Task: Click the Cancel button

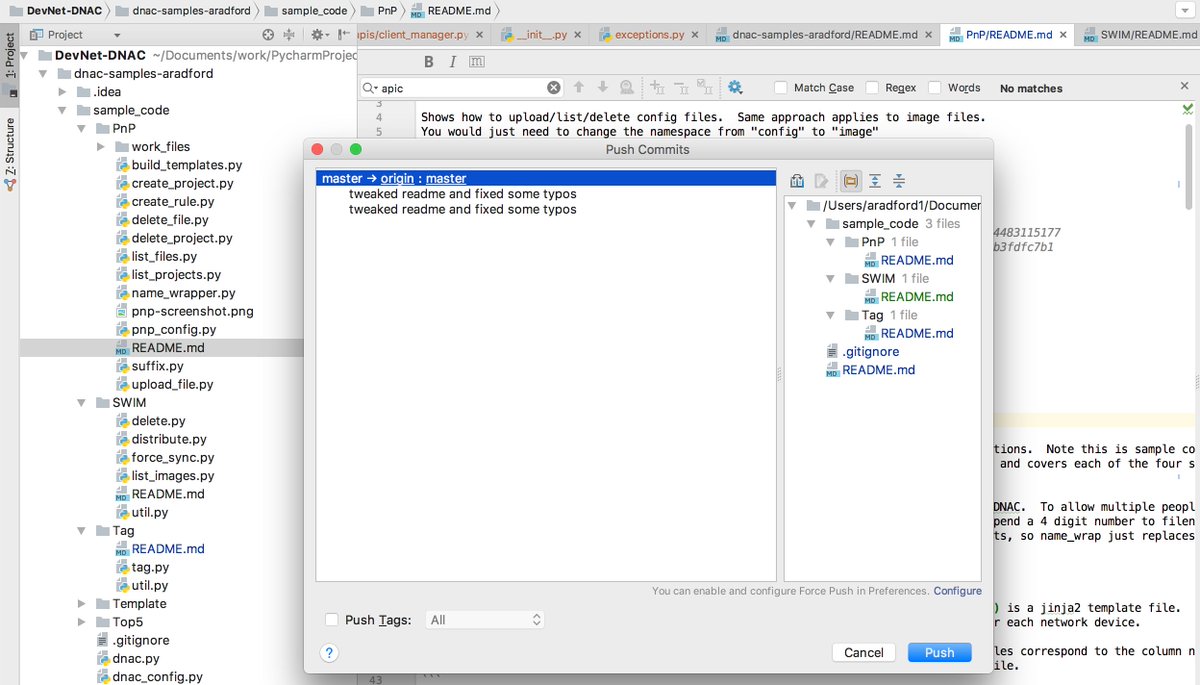Action: point(863,652)
